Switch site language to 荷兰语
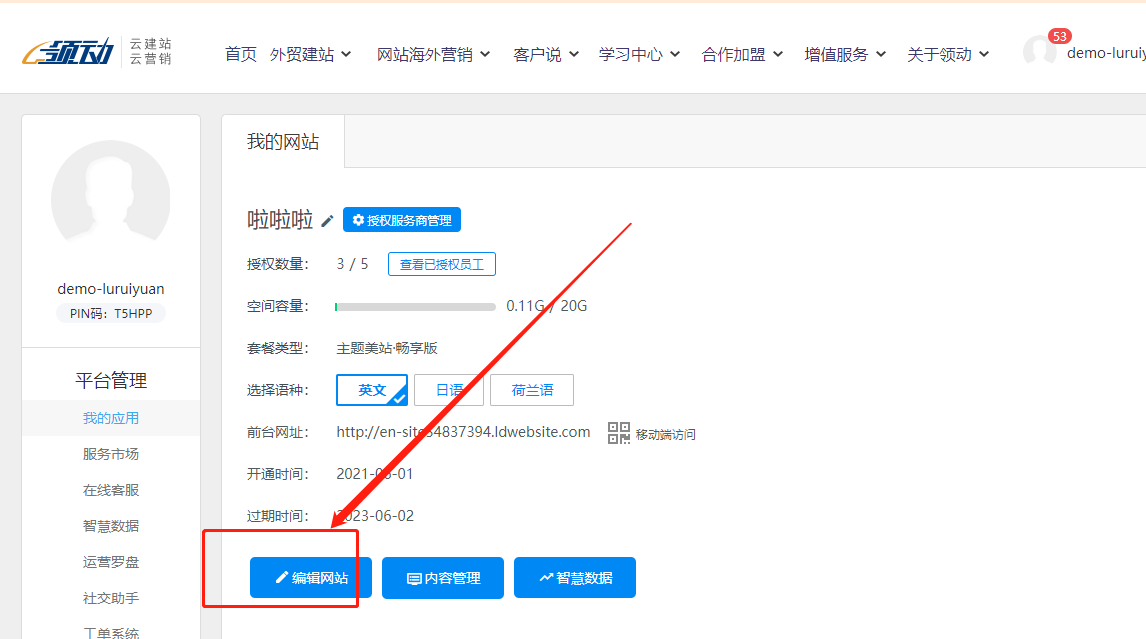Viewport: 1146px width, 639px height. [532, 390]
